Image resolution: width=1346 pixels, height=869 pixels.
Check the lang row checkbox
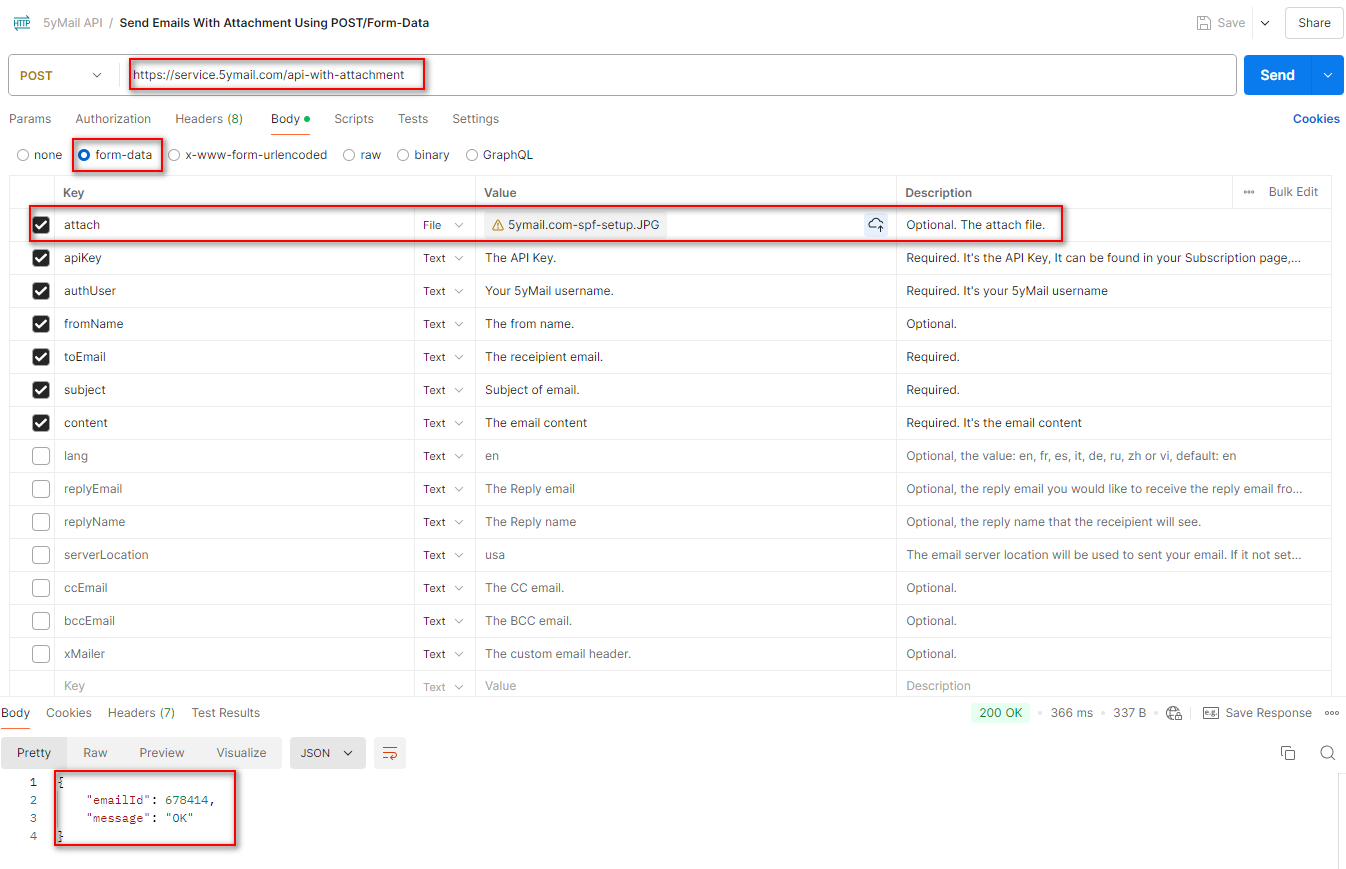tap(41, 456)
